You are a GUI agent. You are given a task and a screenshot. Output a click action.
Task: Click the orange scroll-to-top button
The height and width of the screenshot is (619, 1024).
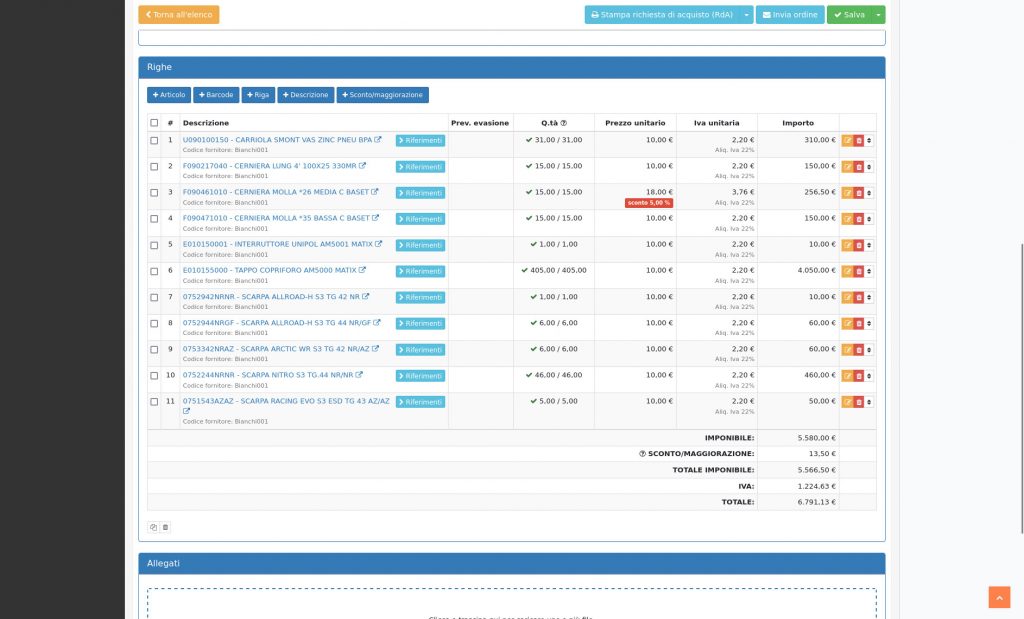point(998,597)
